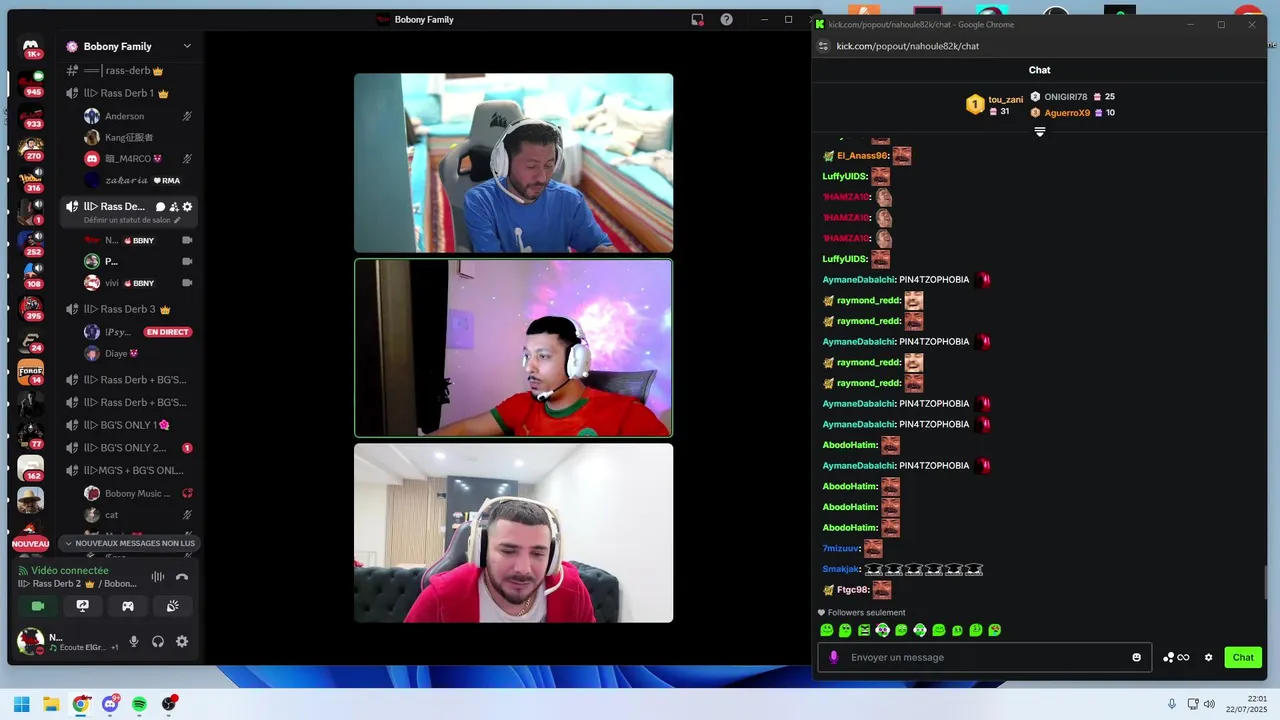Open the server with 270 badge
This screenshot has height=720, width=1280.
click(31, 148)
